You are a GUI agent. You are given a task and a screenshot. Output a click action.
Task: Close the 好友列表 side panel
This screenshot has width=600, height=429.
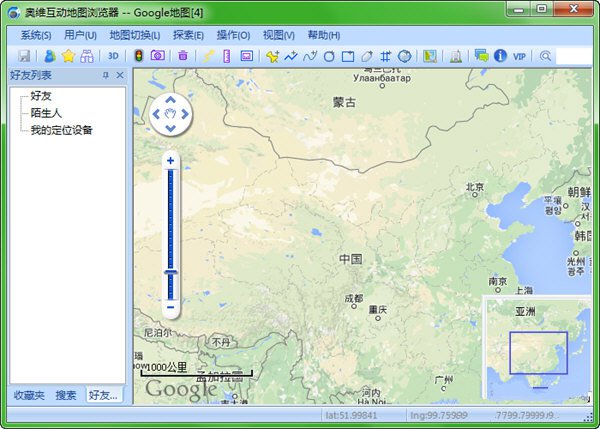point(120,75)
